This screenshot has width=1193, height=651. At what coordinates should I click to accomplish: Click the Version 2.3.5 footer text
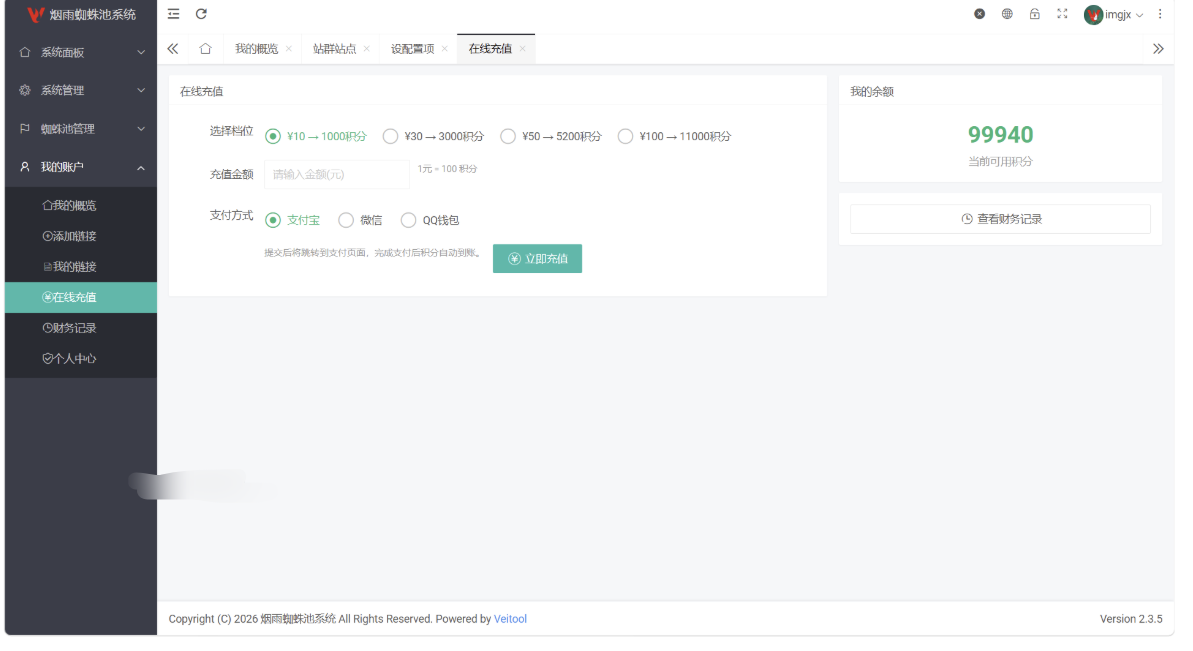(1131, 619)
